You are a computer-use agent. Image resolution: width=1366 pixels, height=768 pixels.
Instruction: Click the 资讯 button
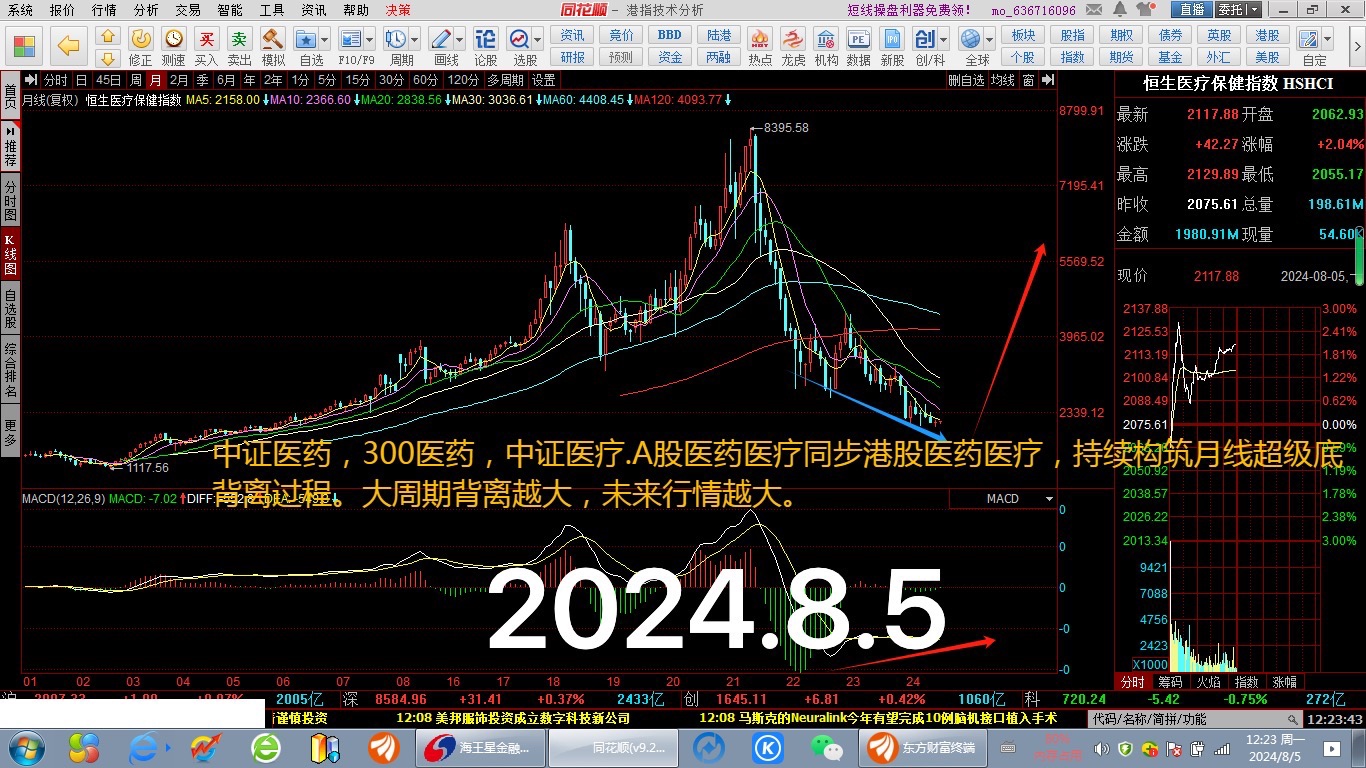click(572, 35)
